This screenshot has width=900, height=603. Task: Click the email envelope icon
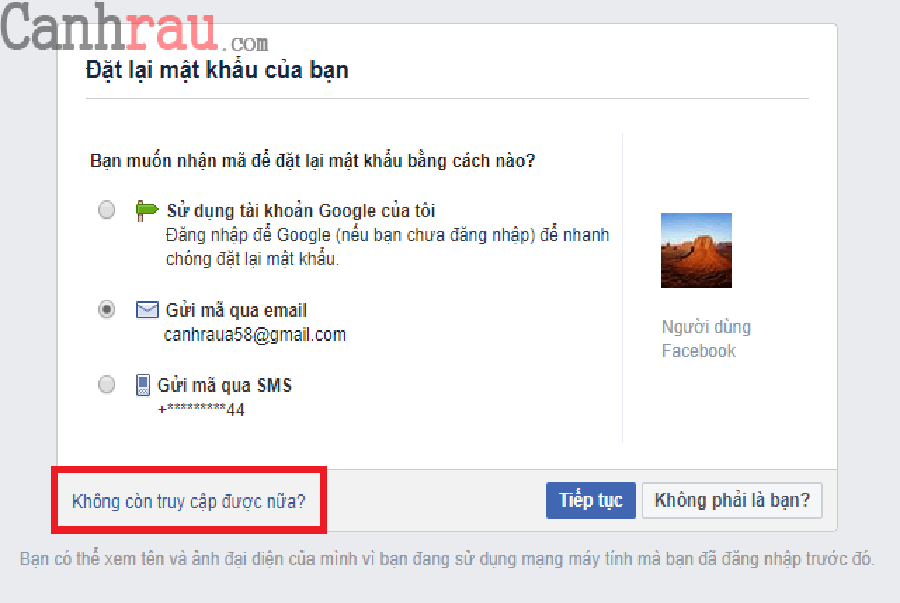coord(147,310)
